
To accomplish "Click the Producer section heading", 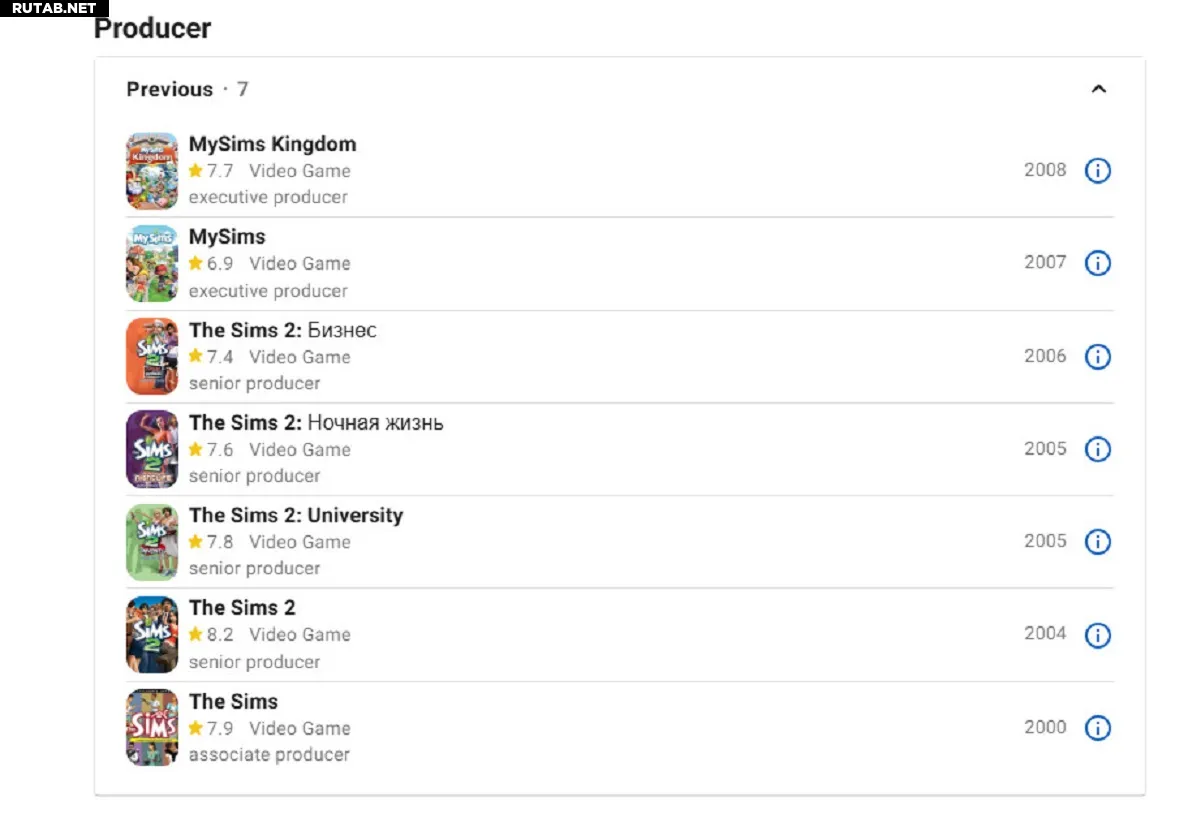I will tap(152, 28).
